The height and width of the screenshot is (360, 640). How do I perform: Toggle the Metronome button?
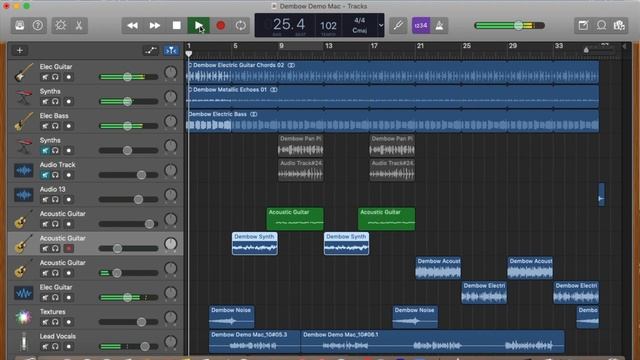[440, 25]
